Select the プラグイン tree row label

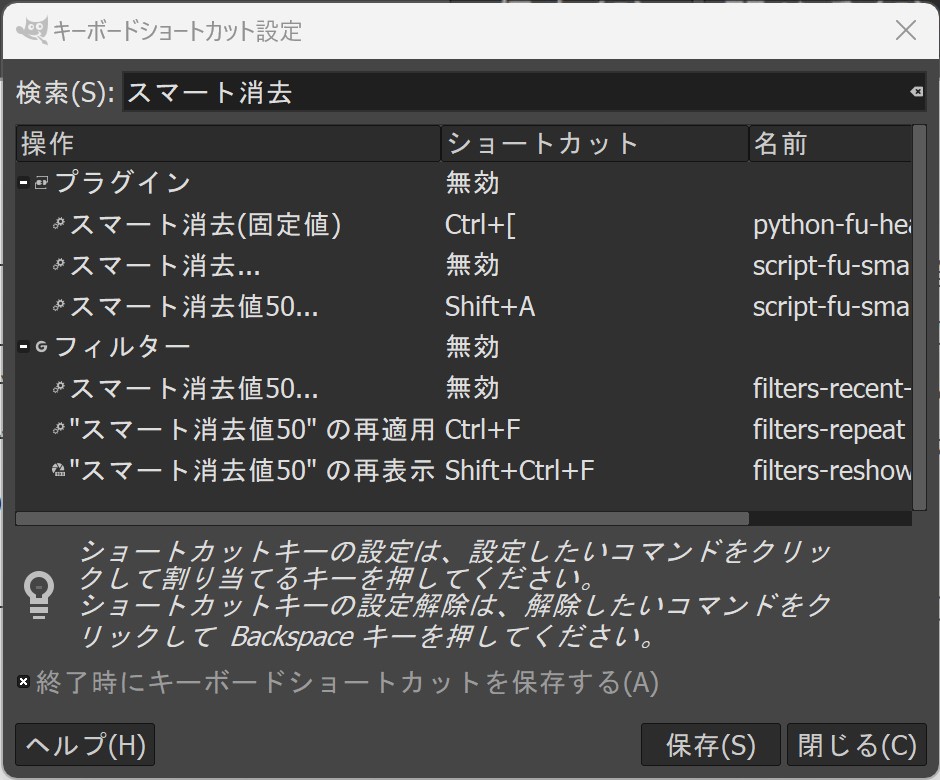(x=122, y=182)
